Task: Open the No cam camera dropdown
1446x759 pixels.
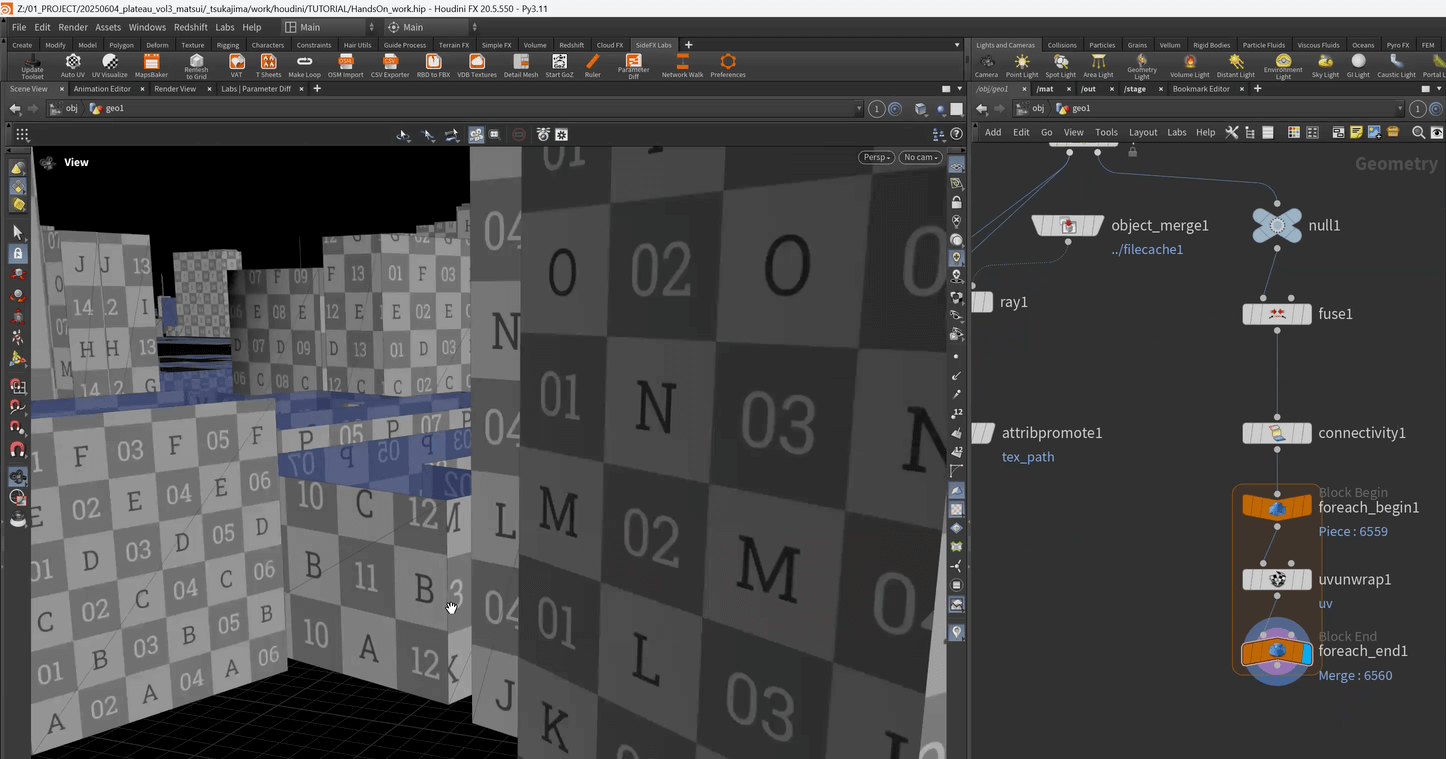Action: coord(920,157)
